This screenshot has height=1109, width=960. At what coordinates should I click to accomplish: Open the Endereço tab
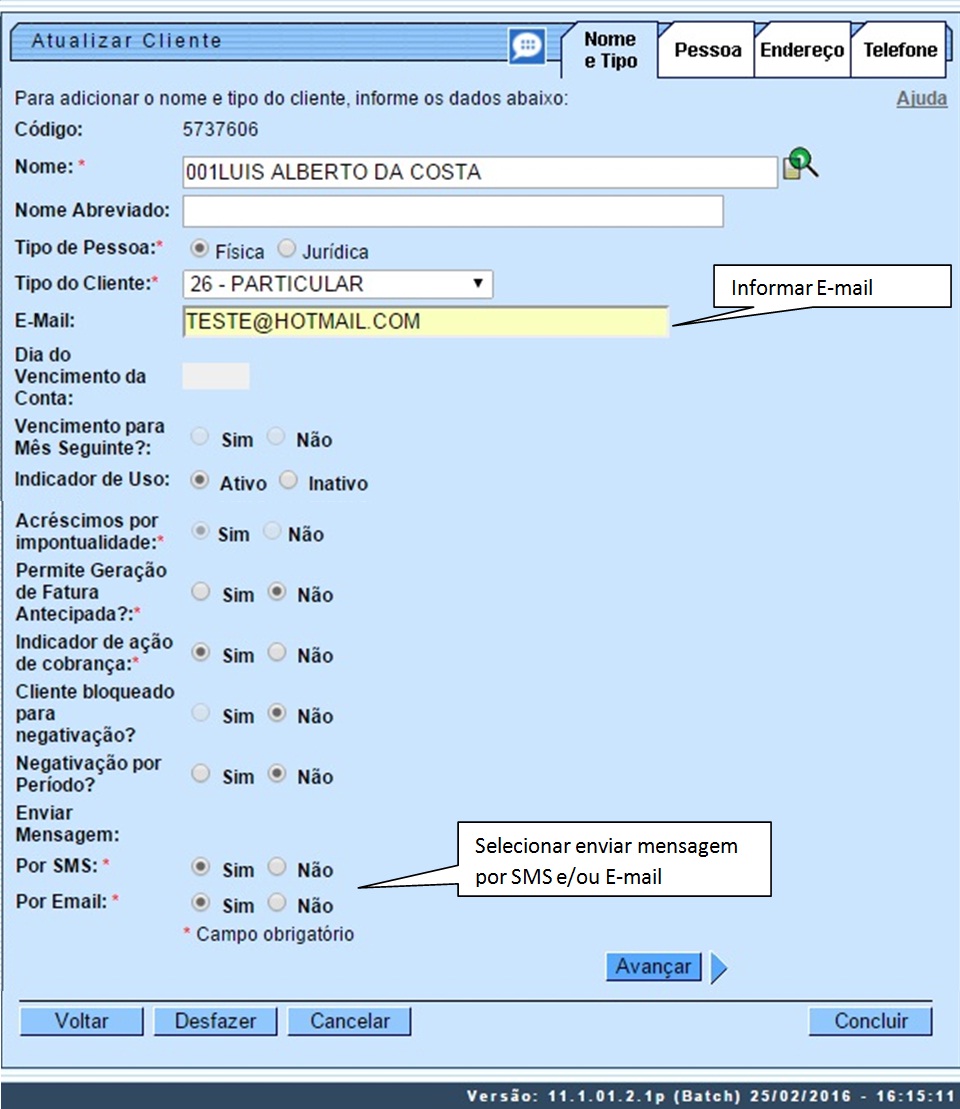[x=801, y=48]
